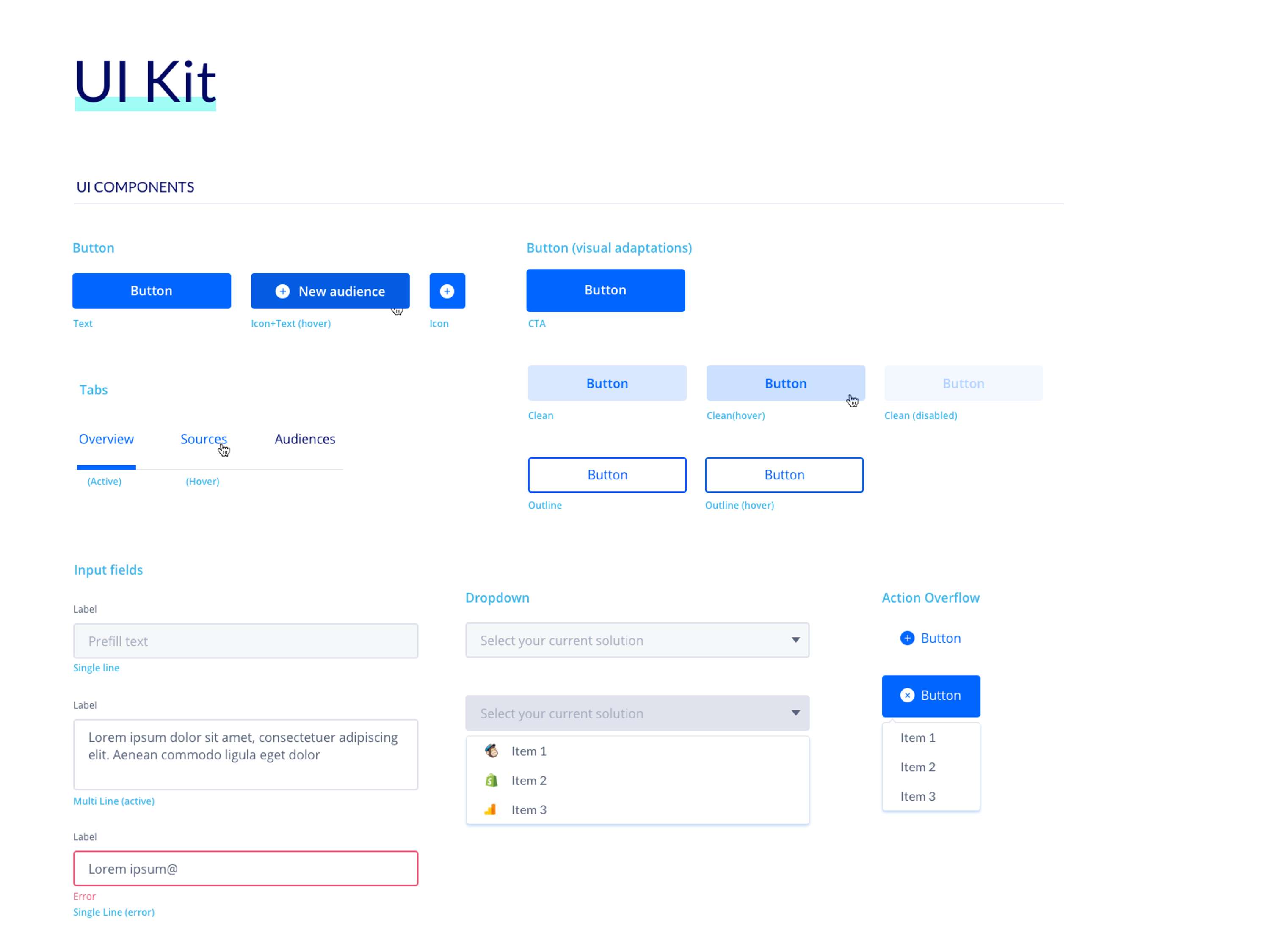Click the Dropdown section heading
The height and width of the screenshot is (952, 1270).
click(x=497, y=597)
